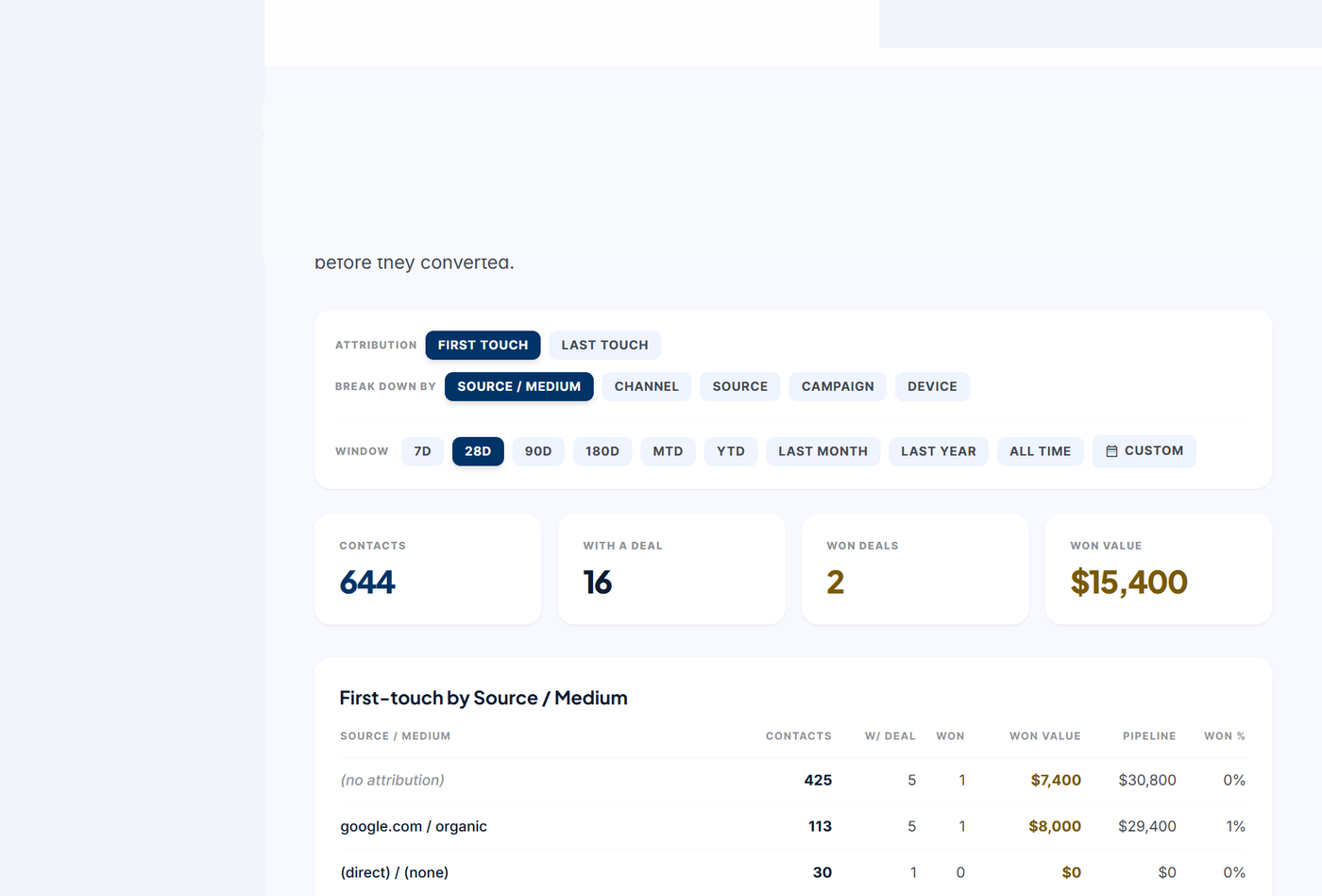Screen dimensions: 1322x896
Task: Choose the YTD window
Action: (x=731, y=451)
